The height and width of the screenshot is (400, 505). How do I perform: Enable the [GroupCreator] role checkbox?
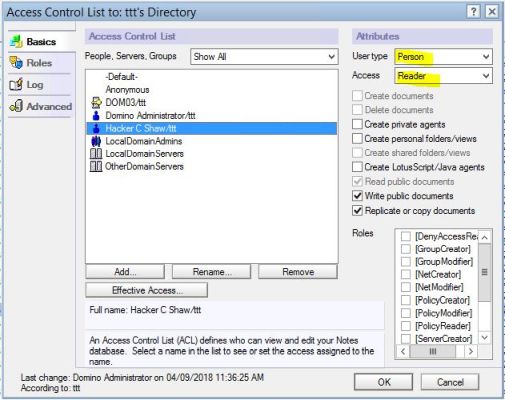pos(406,249)
